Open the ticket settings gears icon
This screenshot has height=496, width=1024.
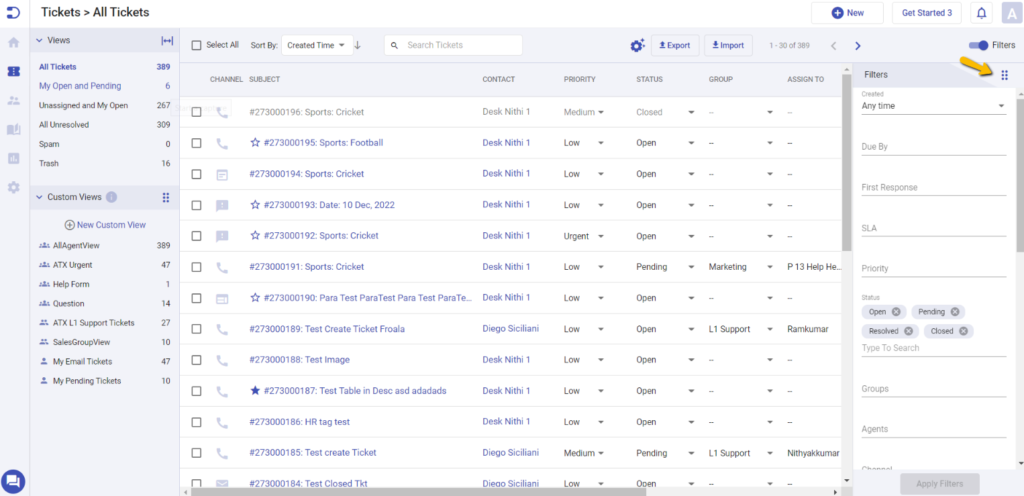point(637,45)
